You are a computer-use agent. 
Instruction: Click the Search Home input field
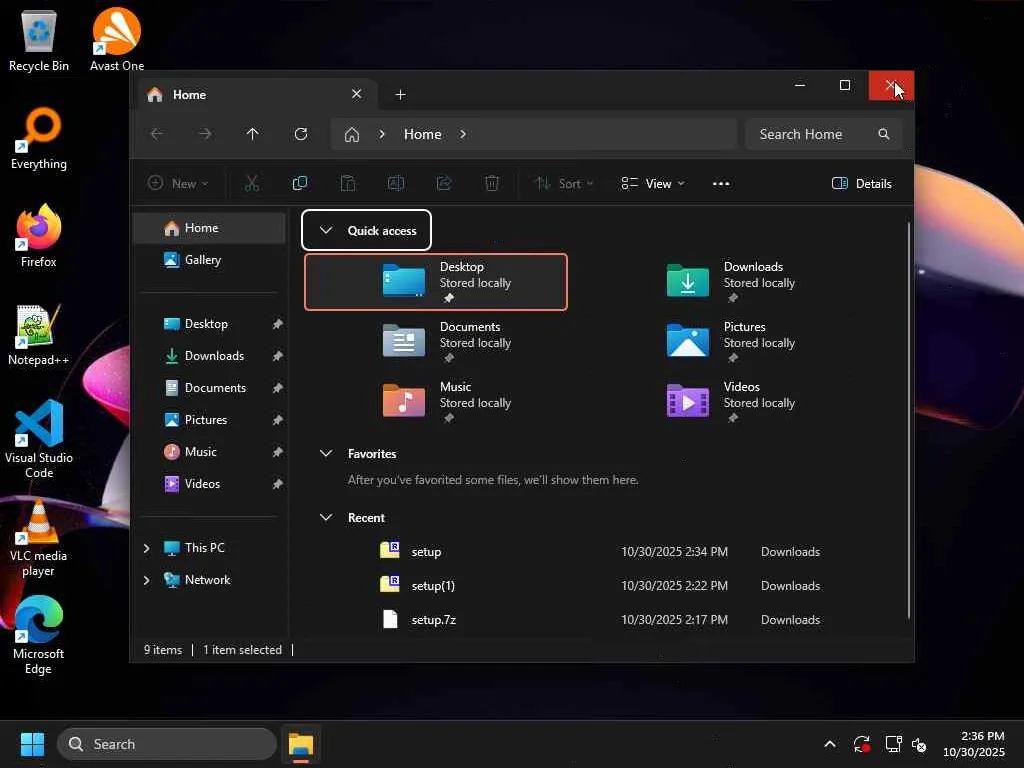click(x=823, y=134)
